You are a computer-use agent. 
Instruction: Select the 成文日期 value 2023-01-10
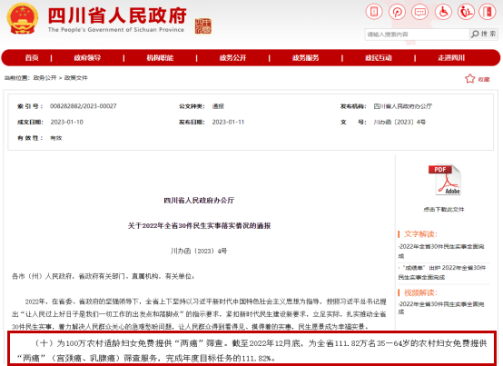[67, 122]
